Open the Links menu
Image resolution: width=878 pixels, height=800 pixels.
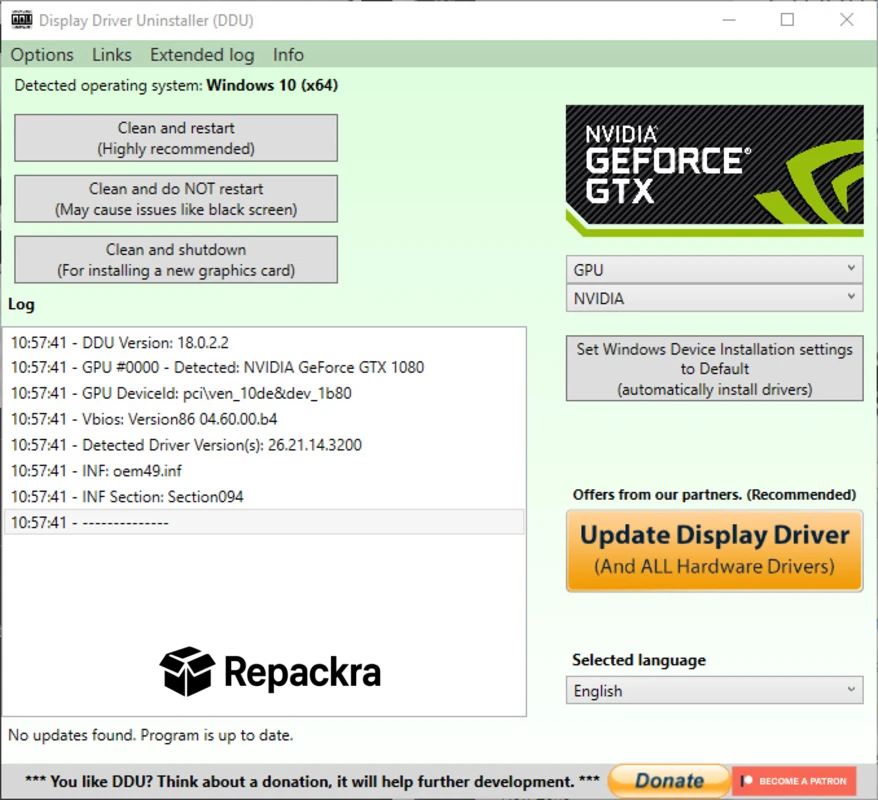click(x=111, y=55)
